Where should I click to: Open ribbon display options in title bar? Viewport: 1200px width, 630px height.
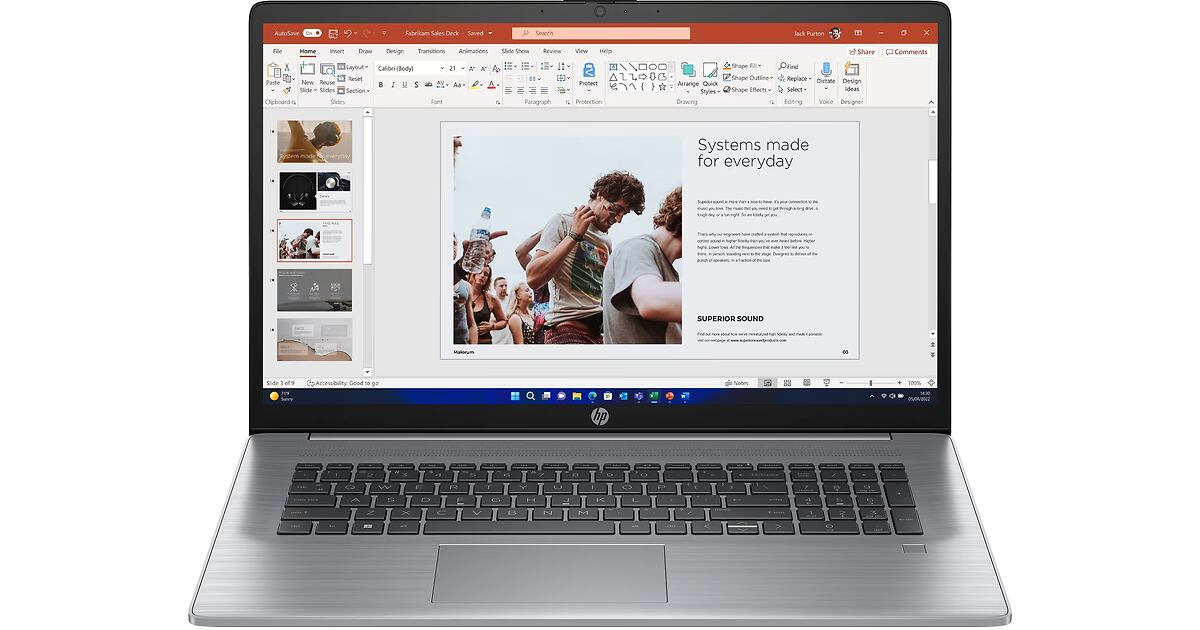(x=858, y=33)
